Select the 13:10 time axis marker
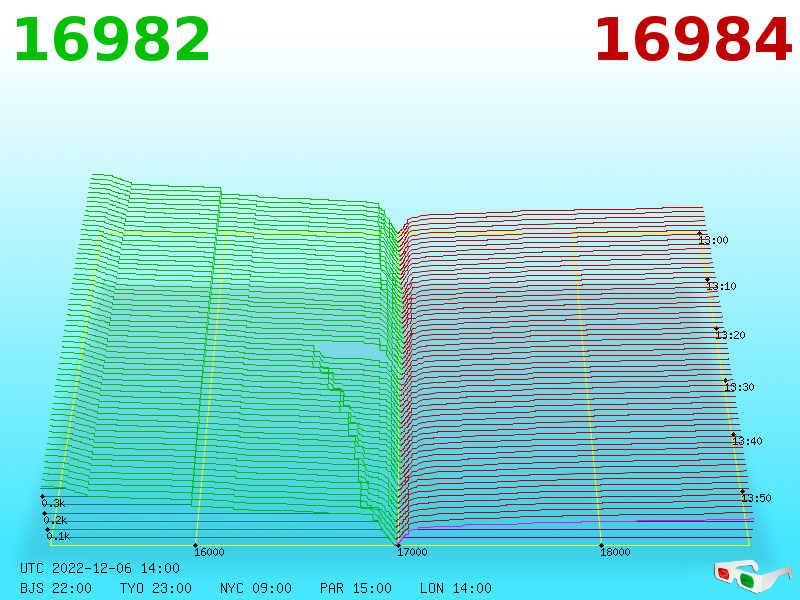800x600 pixels. 721,286
